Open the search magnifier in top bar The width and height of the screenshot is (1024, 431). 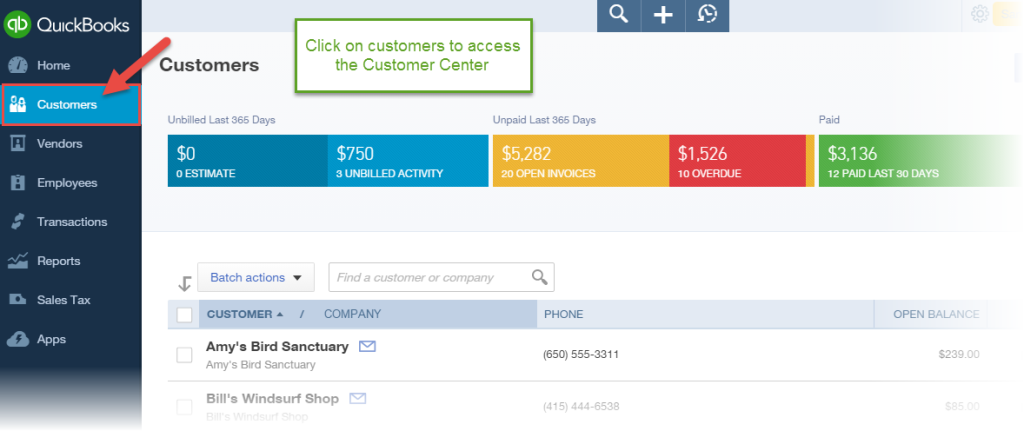pos(618,15)
